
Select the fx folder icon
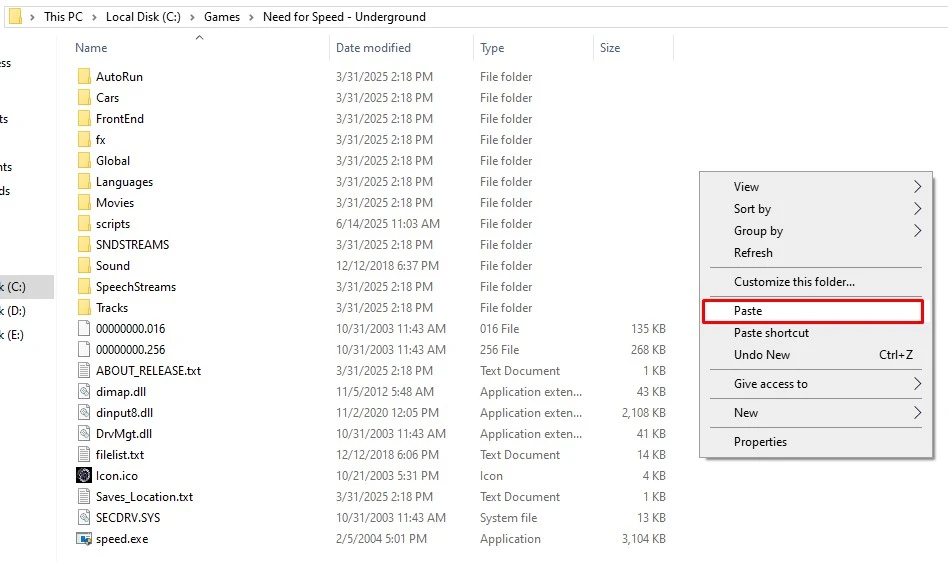pos(84,140)
